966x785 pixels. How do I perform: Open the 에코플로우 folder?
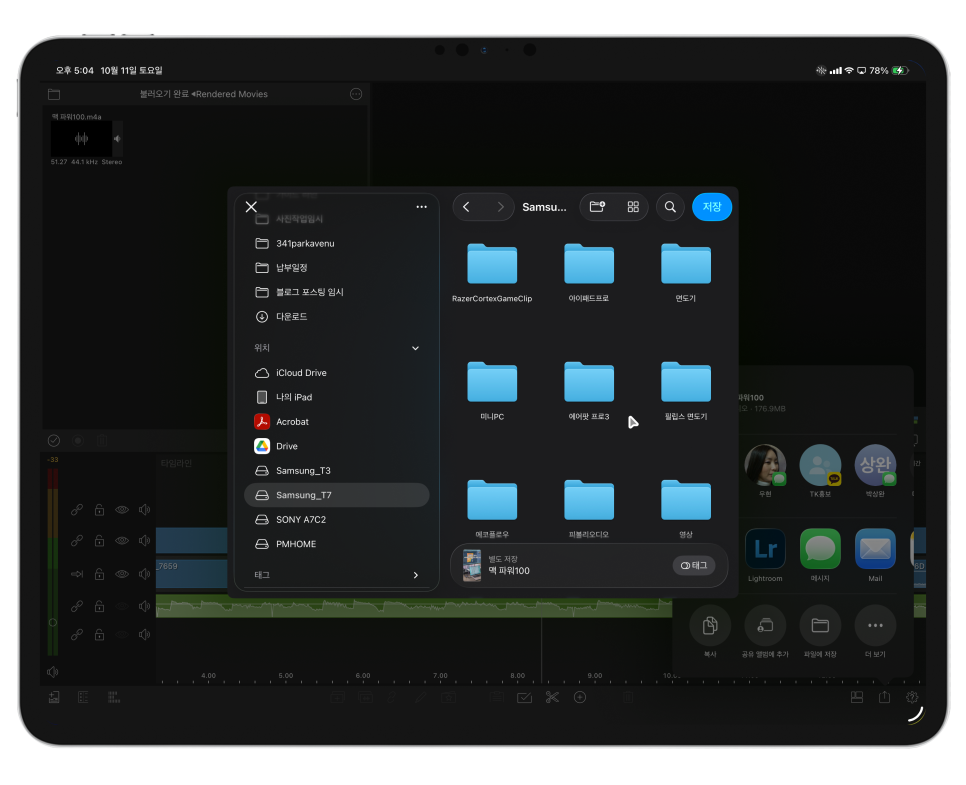click(x=492, y=508)
